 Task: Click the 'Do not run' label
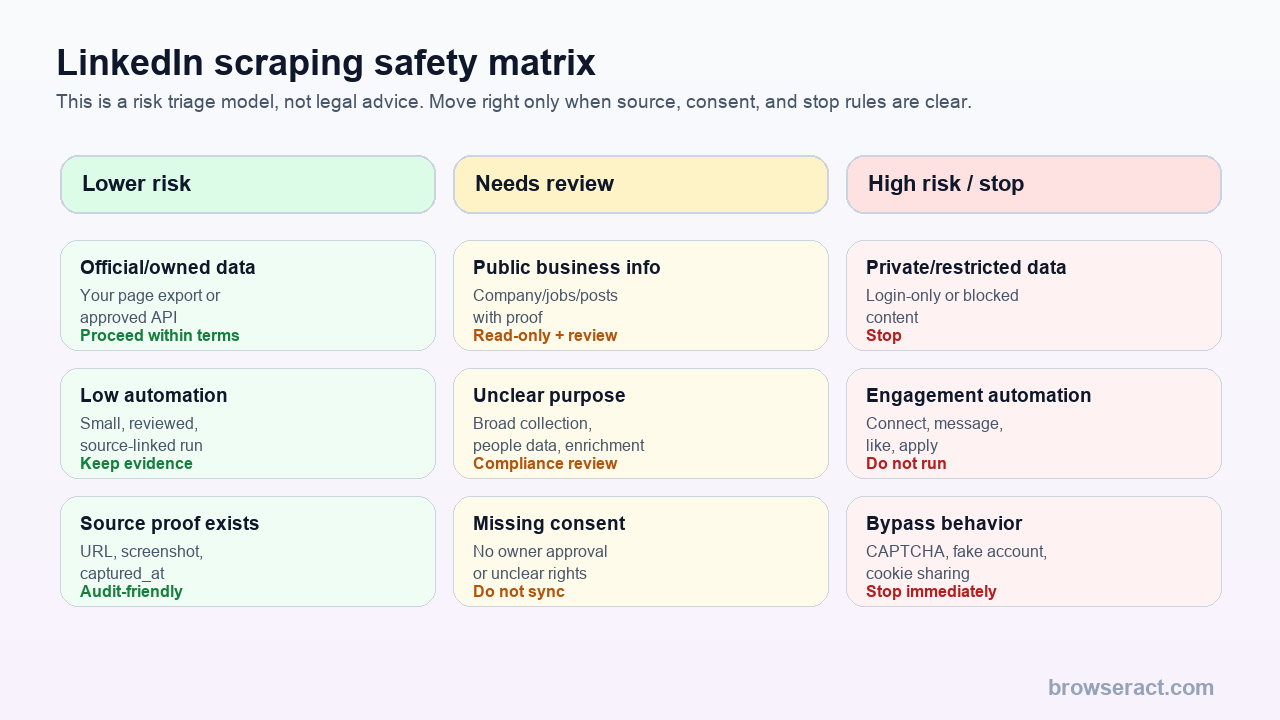906,464
